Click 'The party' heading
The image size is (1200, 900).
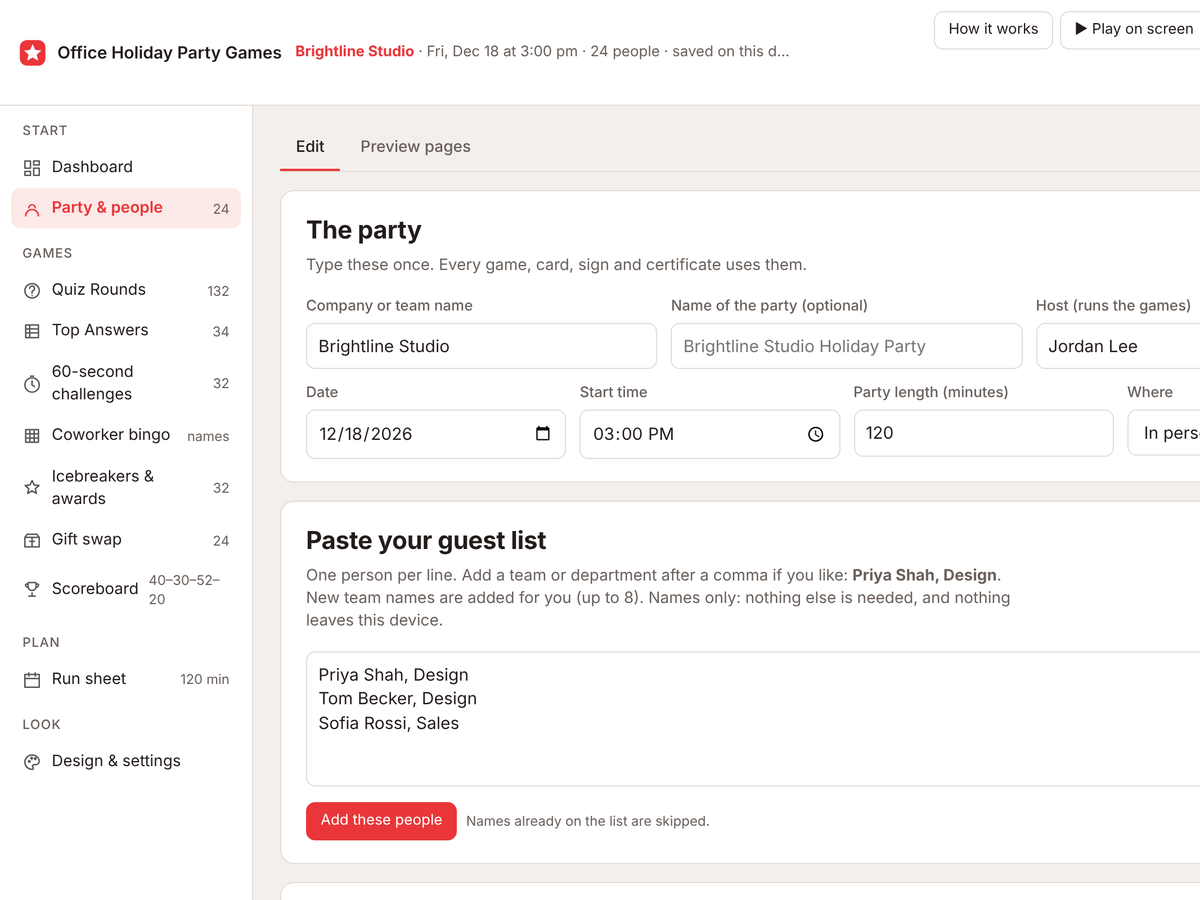[x=363, y=230]
